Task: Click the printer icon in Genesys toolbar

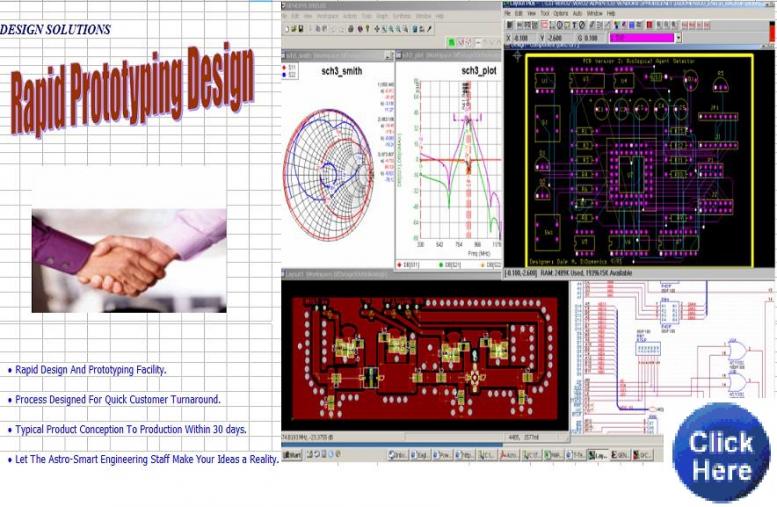Action: [351, 29]
